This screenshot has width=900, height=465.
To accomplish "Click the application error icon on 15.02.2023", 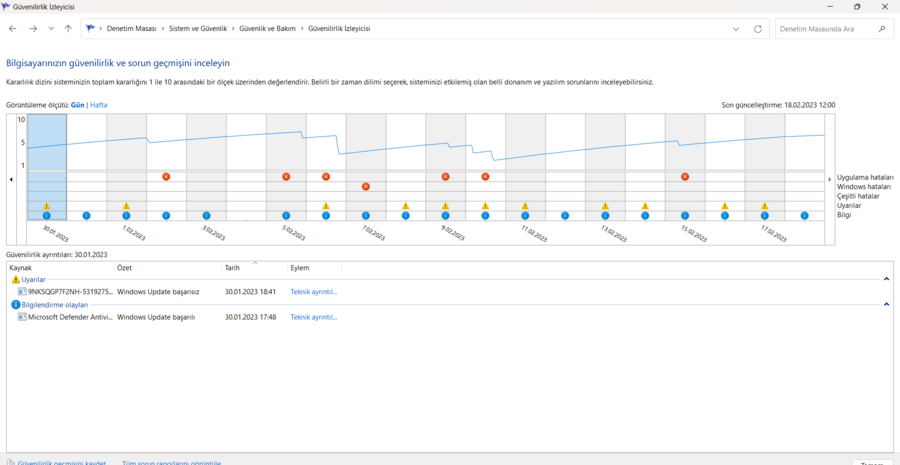I will tap(685, 177).
